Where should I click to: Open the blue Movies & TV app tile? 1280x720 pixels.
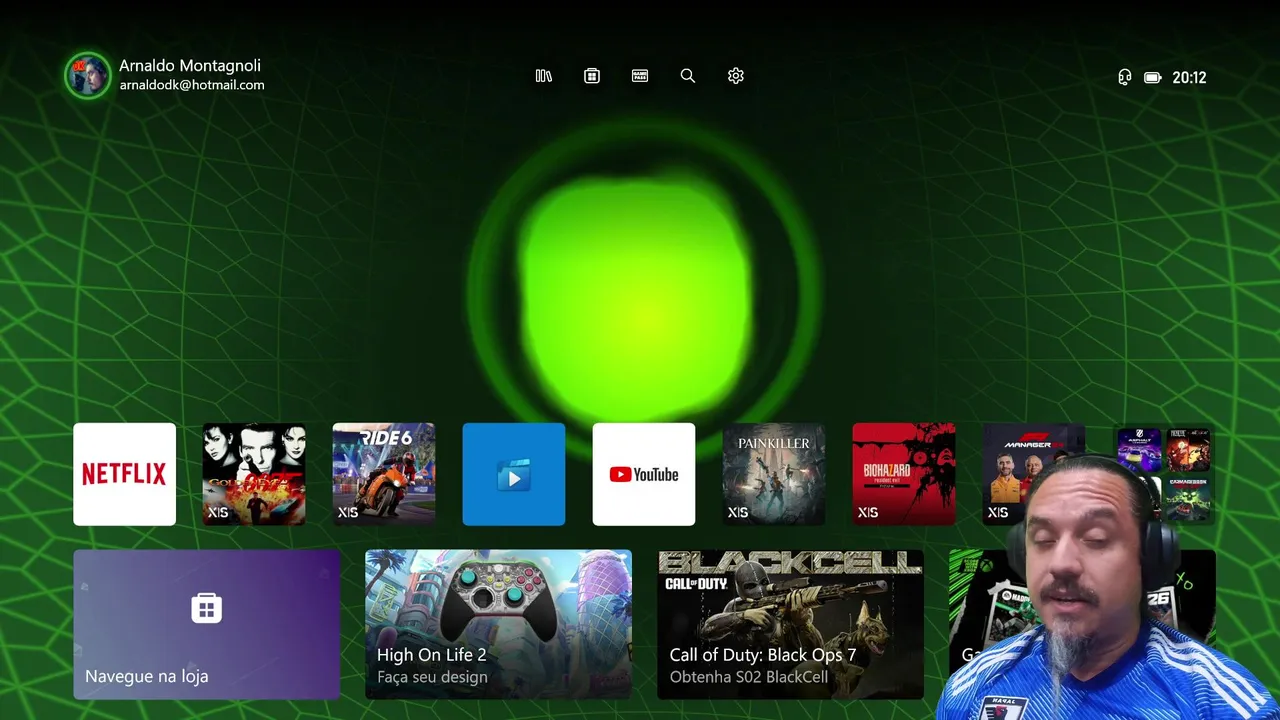[514, 474]
